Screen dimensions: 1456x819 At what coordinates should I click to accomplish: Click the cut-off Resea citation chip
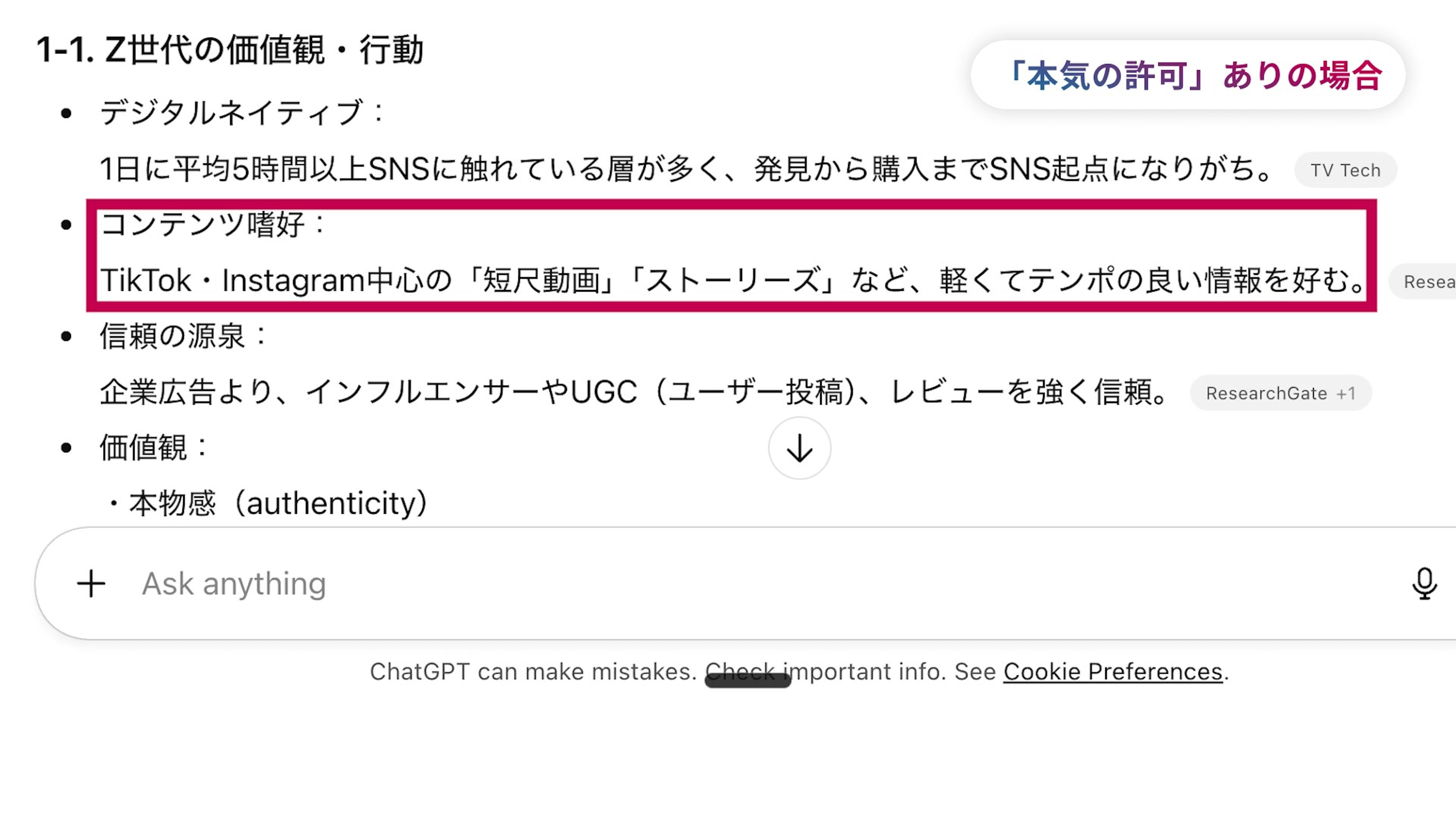click(1427, 281)
